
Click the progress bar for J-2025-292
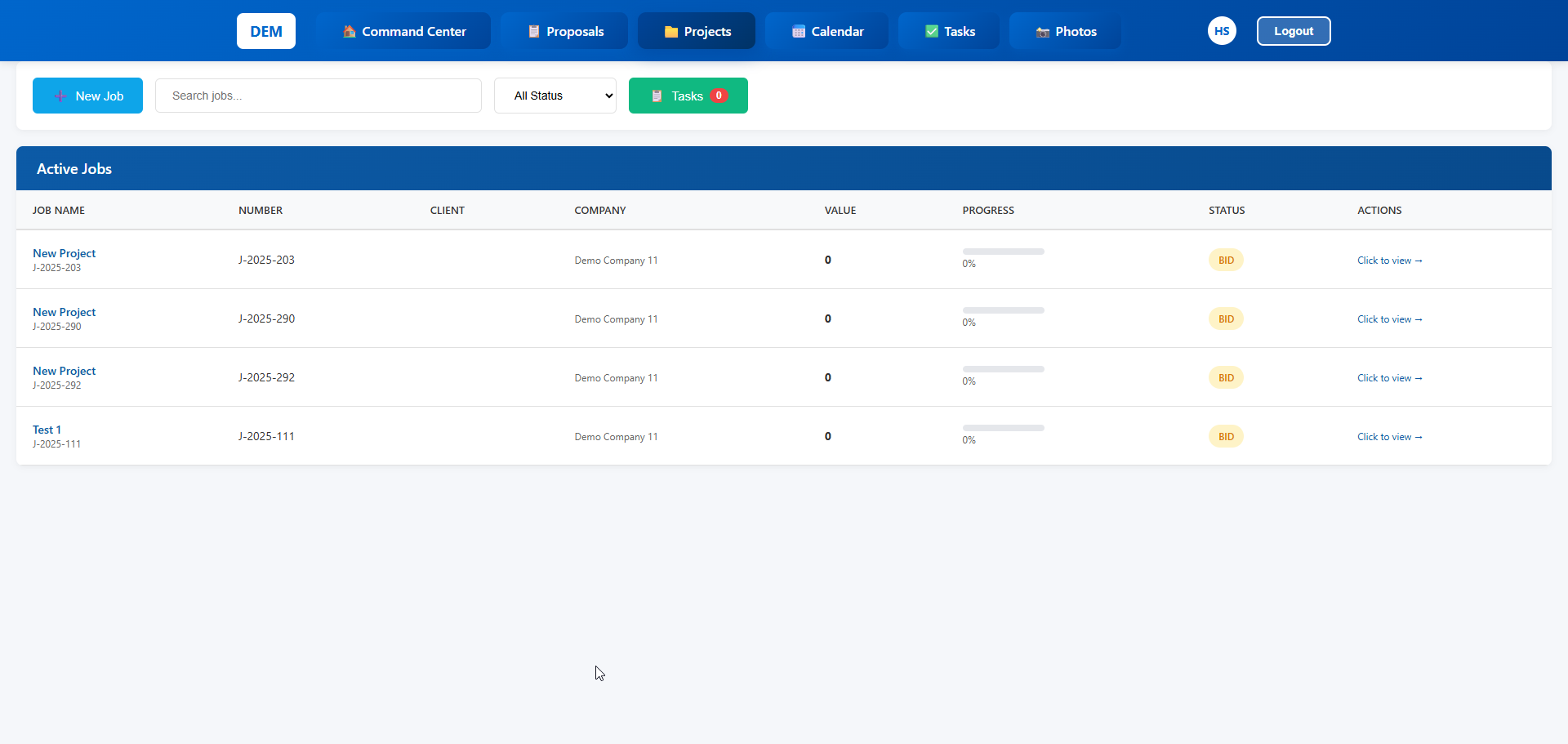coord(1003,369)
